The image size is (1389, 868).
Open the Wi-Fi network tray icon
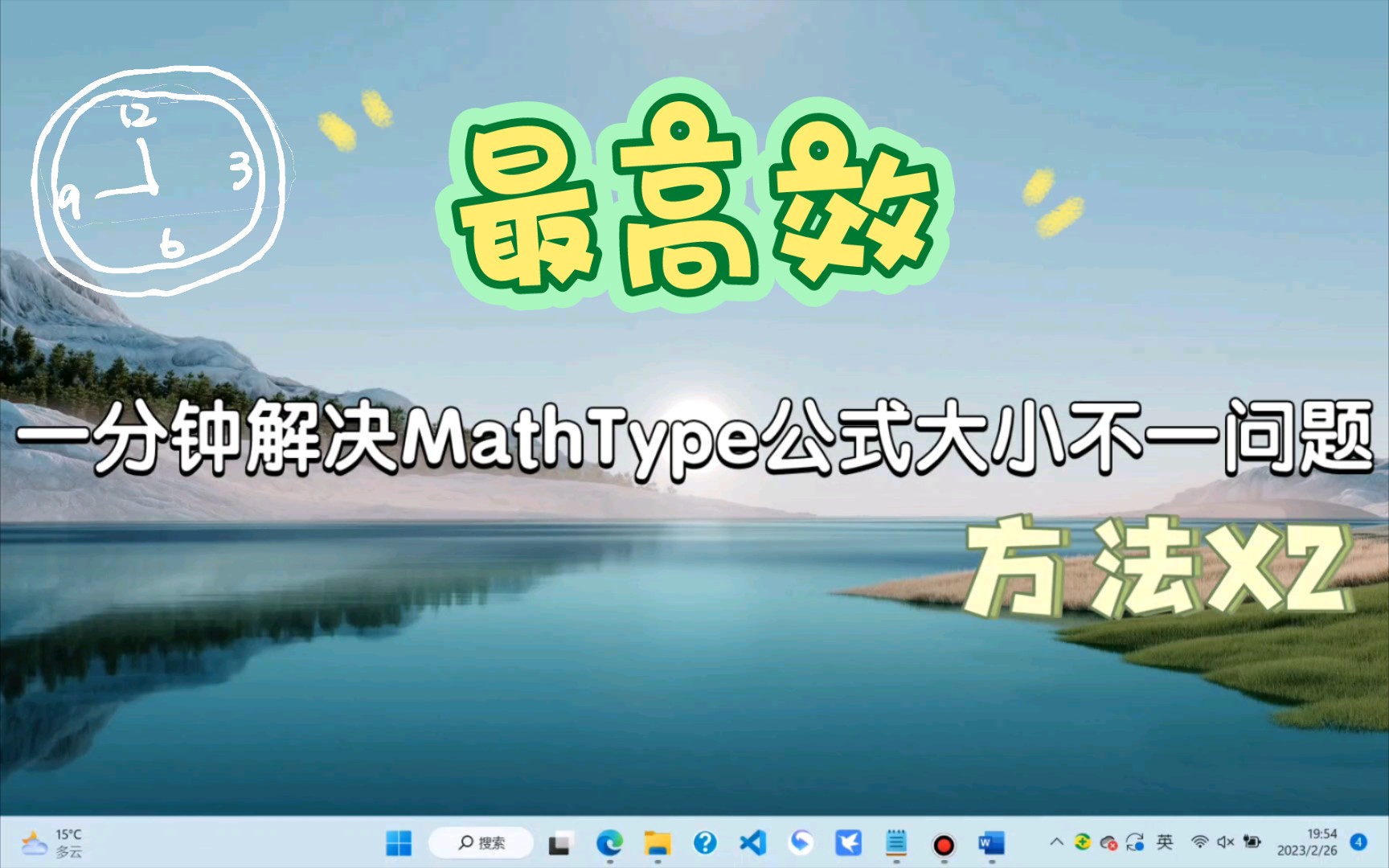[x=1200, y=842]
